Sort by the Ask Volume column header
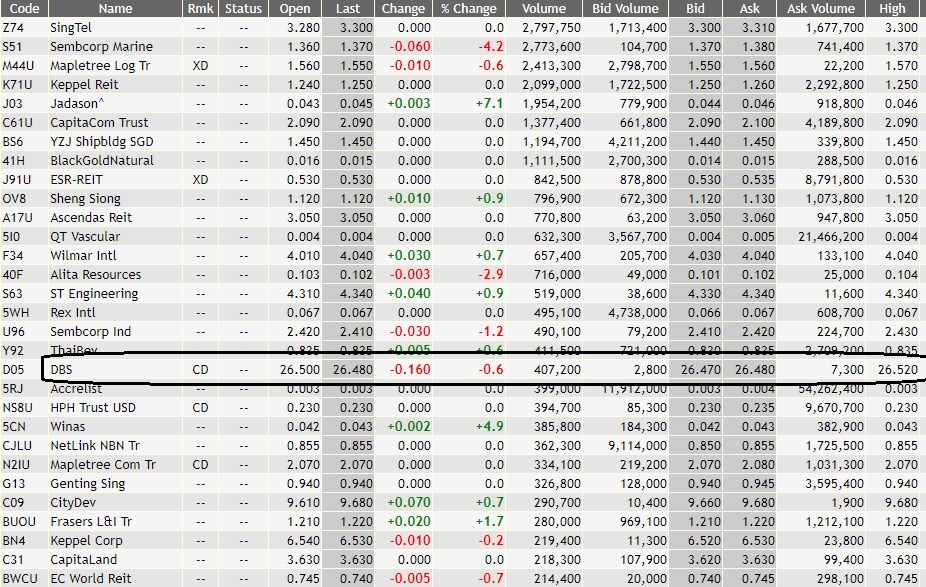The width and height of the screenshot is (926, 587). [x=821, y=8]
